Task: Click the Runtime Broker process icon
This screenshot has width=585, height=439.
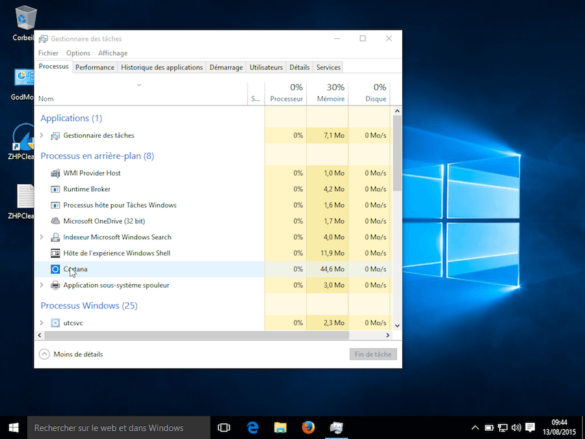Action: pyautogui.click(x=55, y=189)
